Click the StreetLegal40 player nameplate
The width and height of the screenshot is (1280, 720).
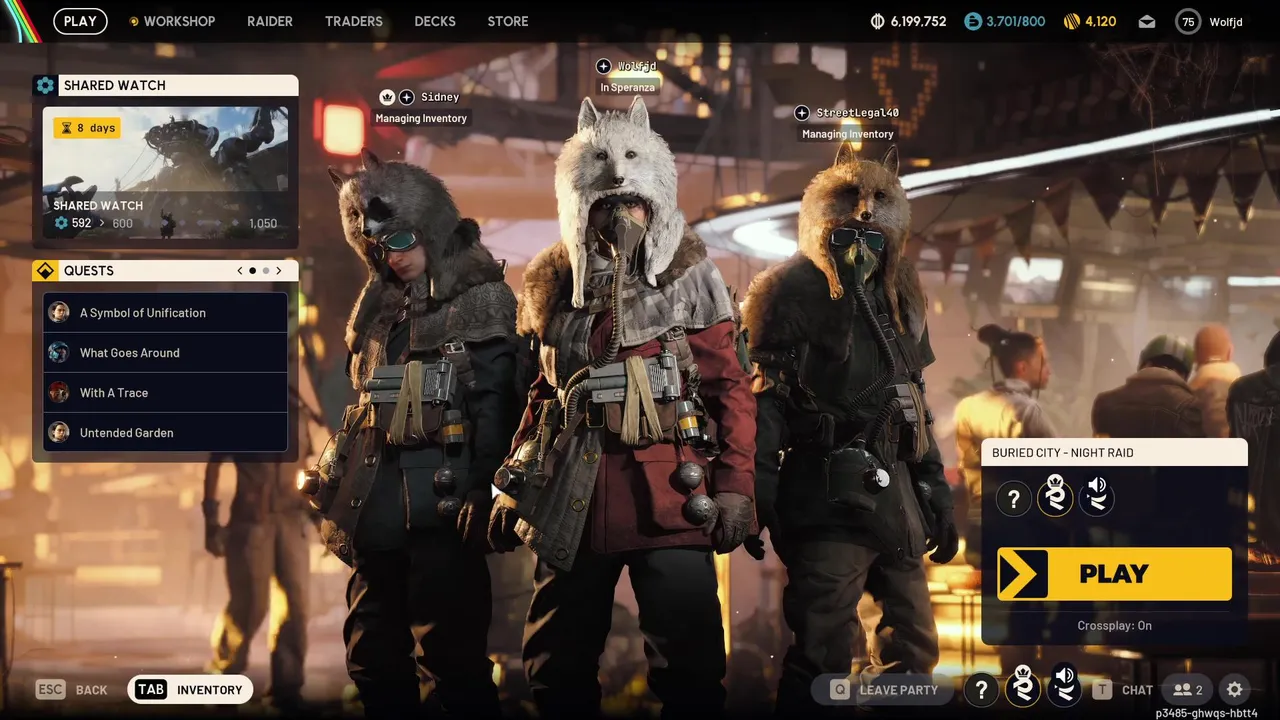[857, 113]
